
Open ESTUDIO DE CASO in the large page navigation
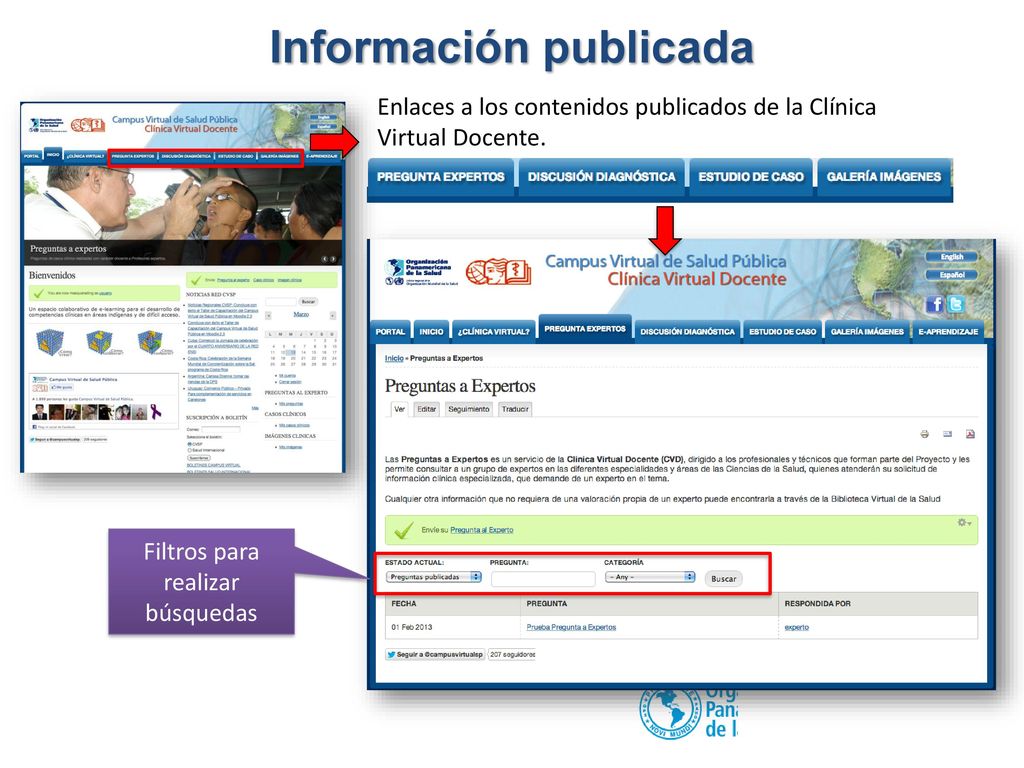pyautogui.click(x=782, y=331)
